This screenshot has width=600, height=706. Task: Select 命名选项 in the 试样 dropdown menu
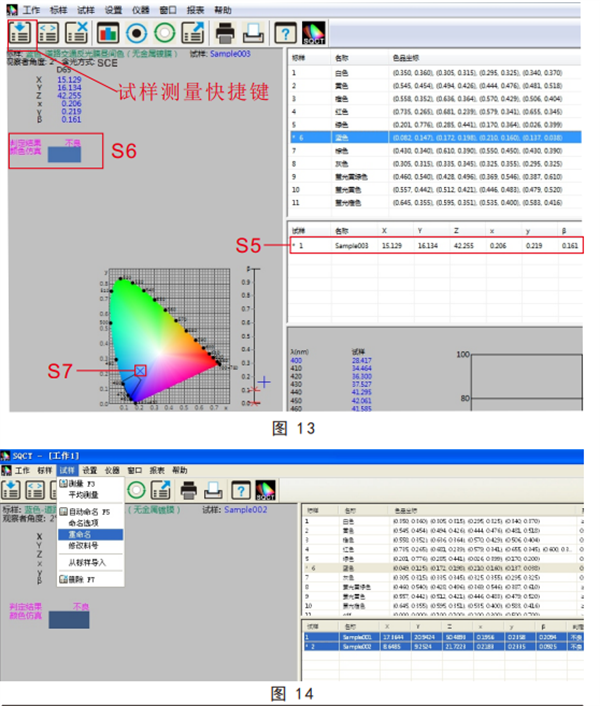(83, 522)
